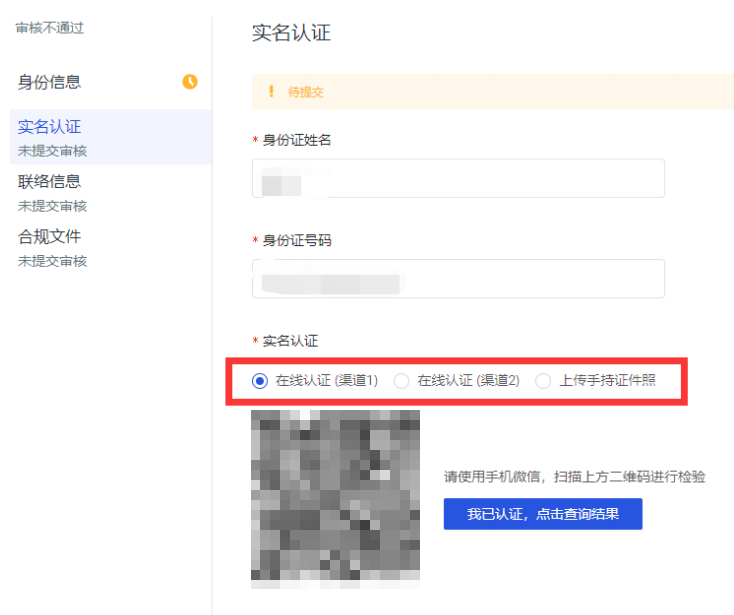Click the 实名认证 page title
This screenshot has height=615, width=734.
coord(291,33)
